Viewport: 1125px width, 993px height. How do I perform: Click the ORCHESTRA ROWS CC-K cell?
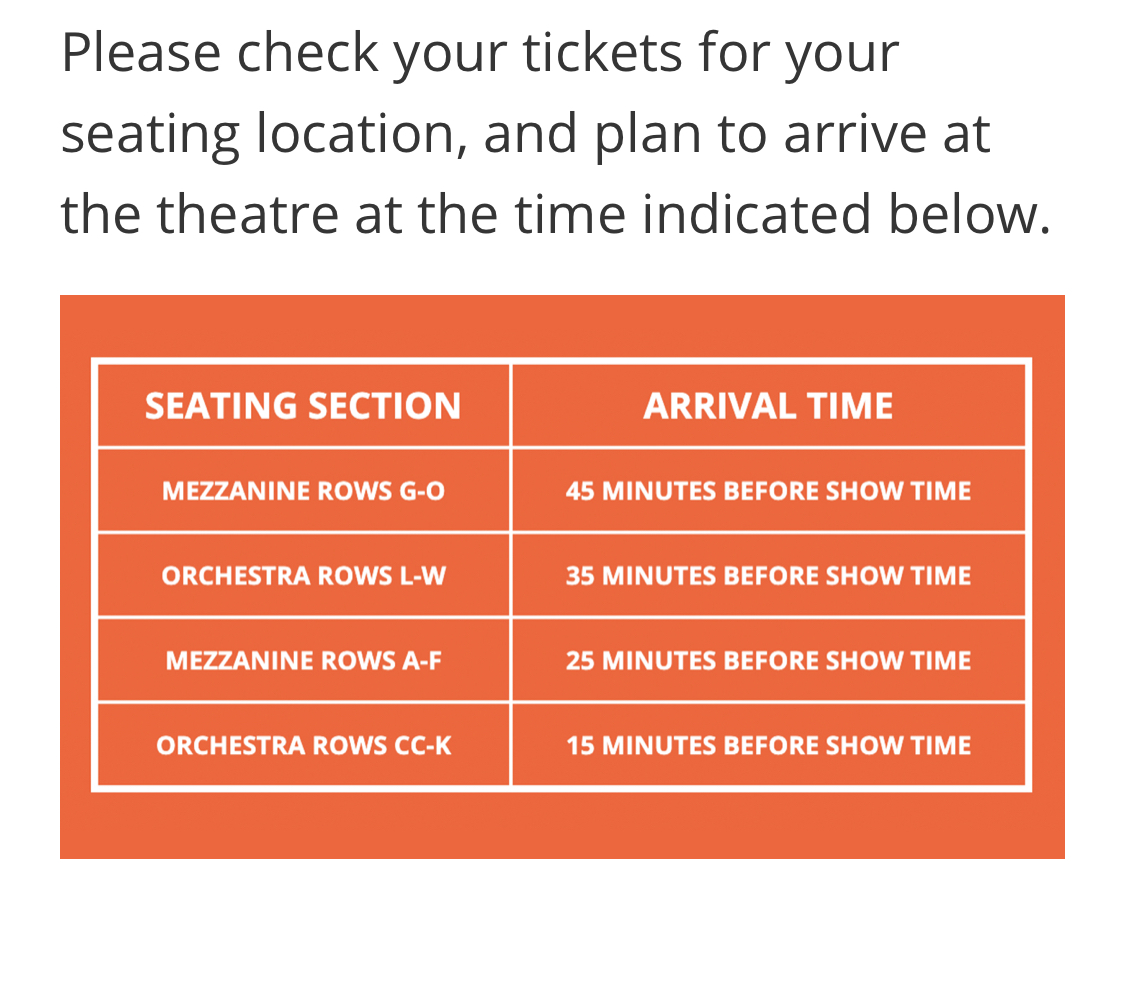pyautogui.click(x=303, y=746)
